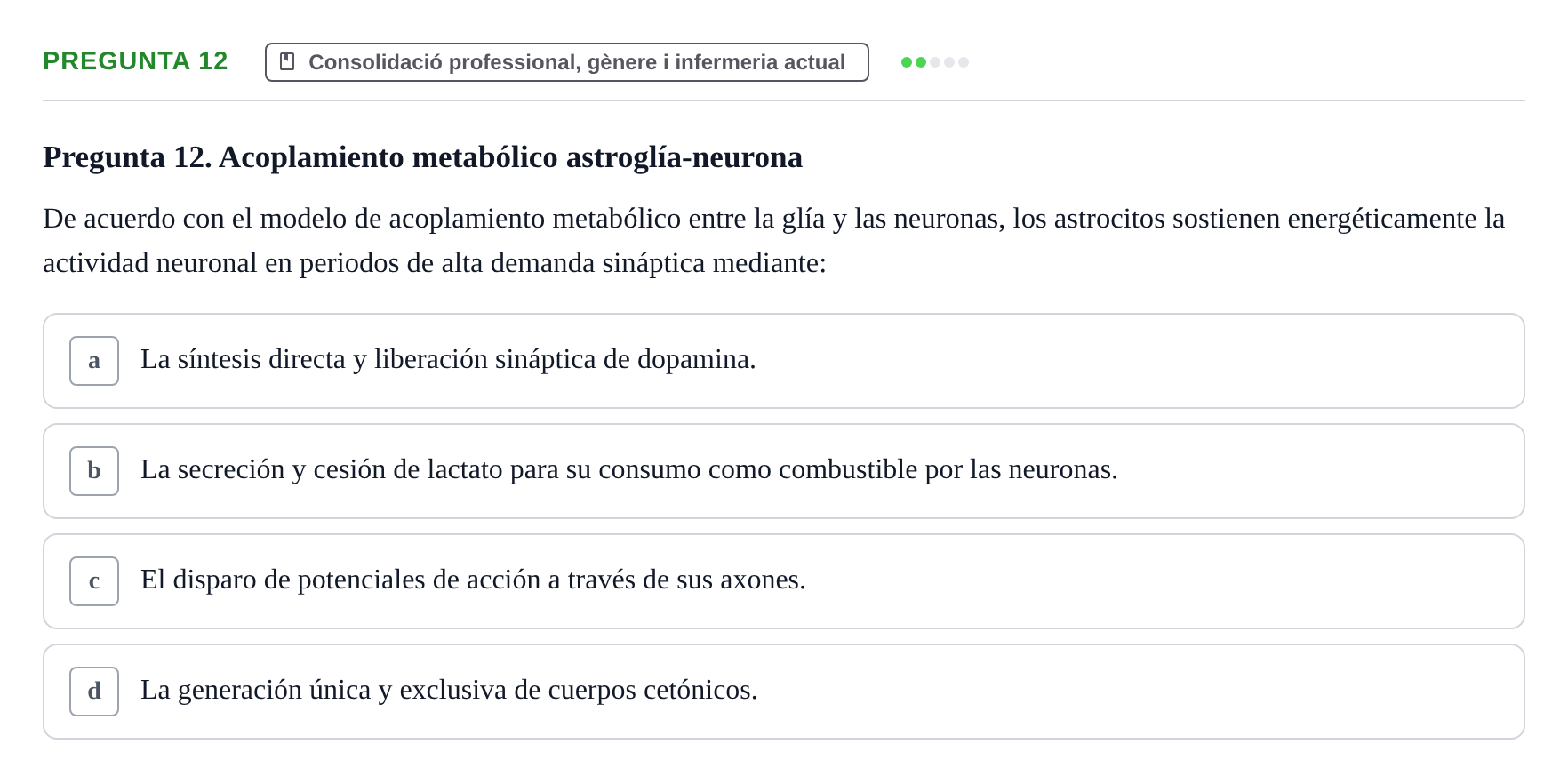Click the fourth gray difficulty dot

click(949, 62)
